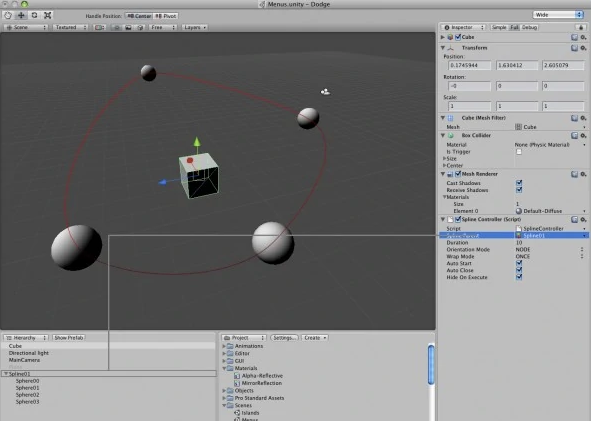Screen dimensions: 591x421
Task: Open the Wide layout dropdown
Action: coord(558,15)
